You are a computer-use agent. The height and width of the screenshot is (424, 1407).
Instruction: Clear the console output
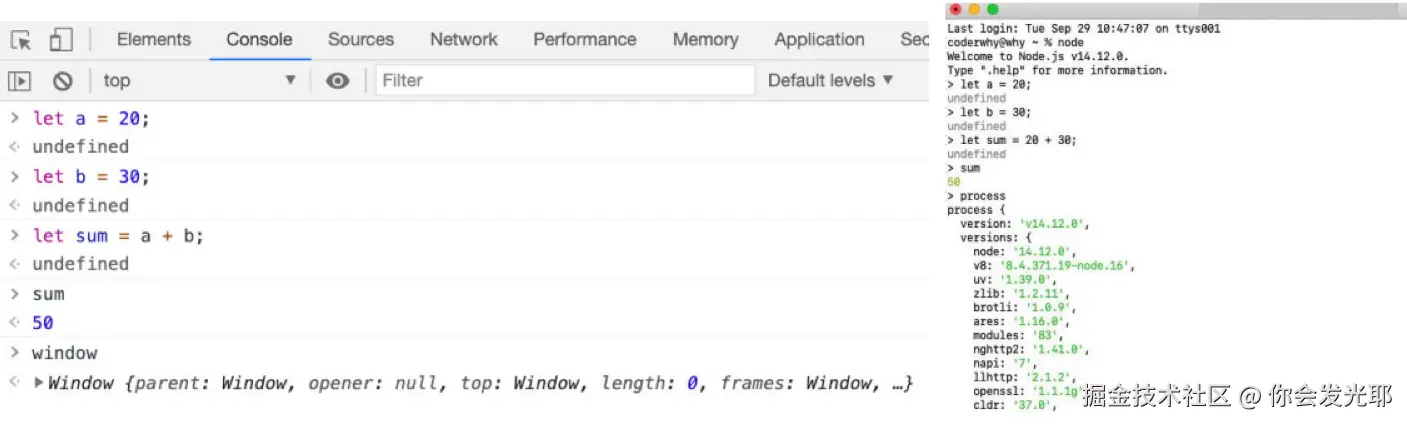click(x=62, y=81)
